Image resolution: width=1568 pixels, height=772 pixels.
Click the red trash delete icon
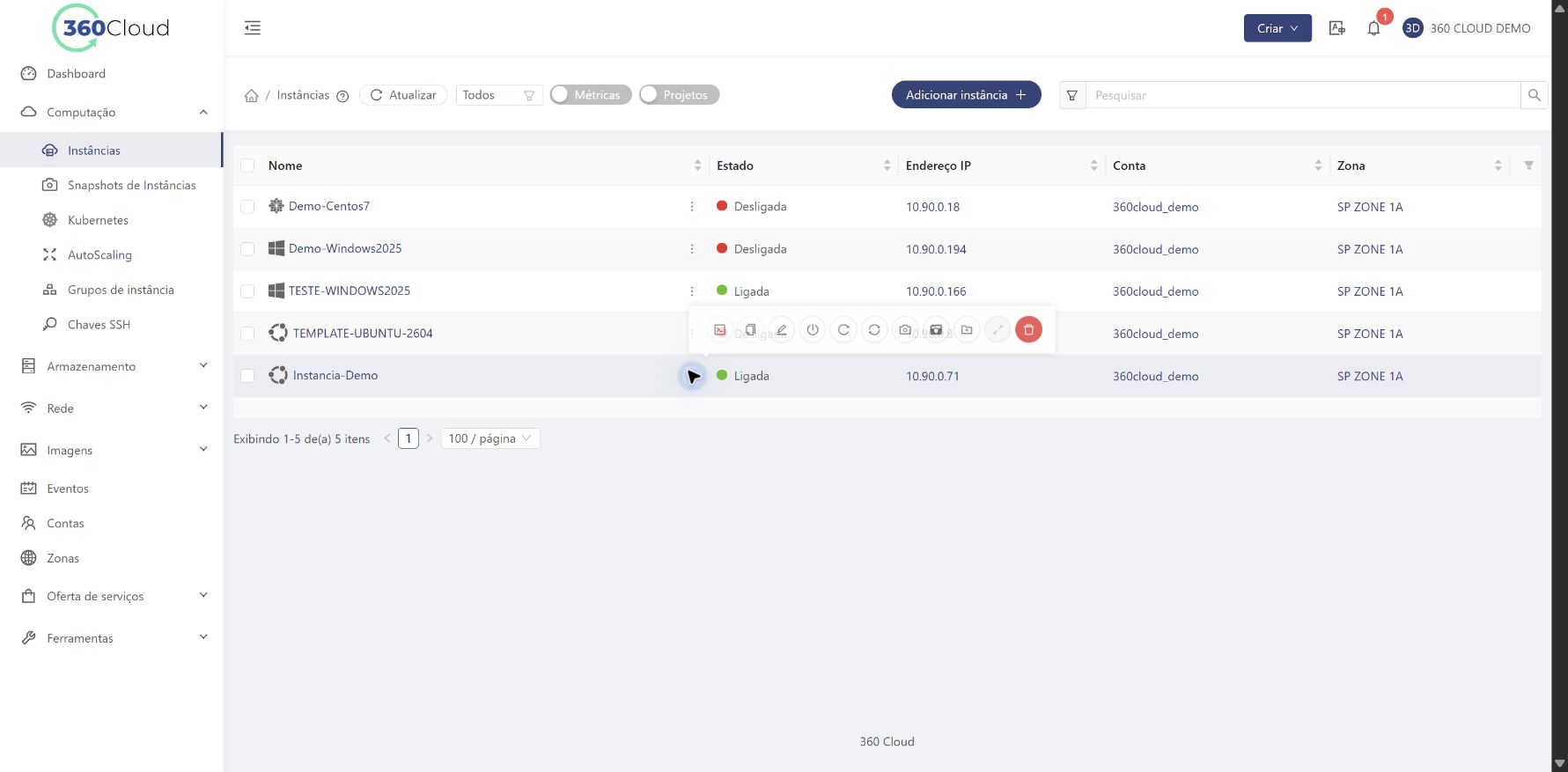click(x=1028, y=330)
